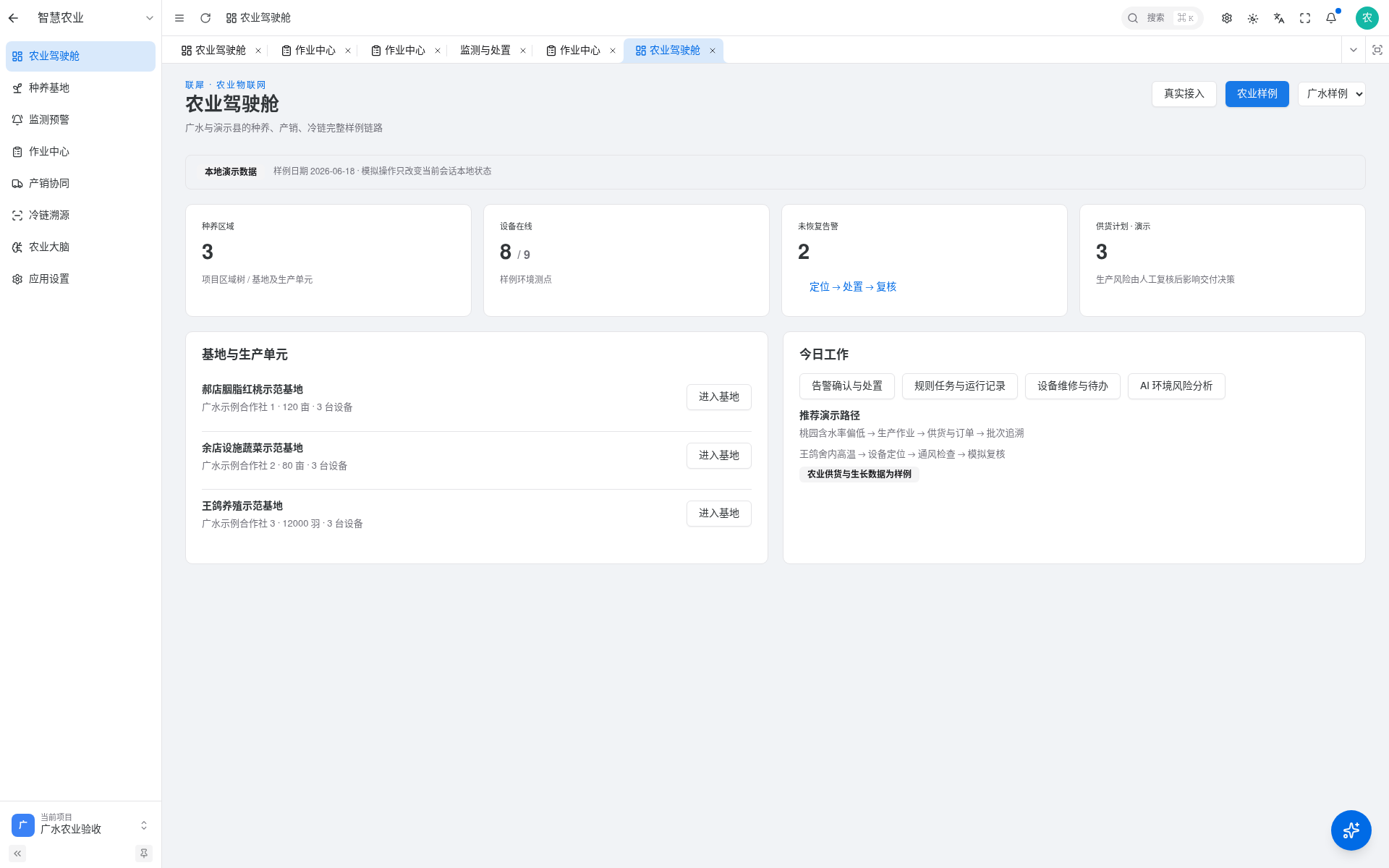Switch theme with the sun icon
This screenshot has width=1389, height=868.
coord(1253,18)
